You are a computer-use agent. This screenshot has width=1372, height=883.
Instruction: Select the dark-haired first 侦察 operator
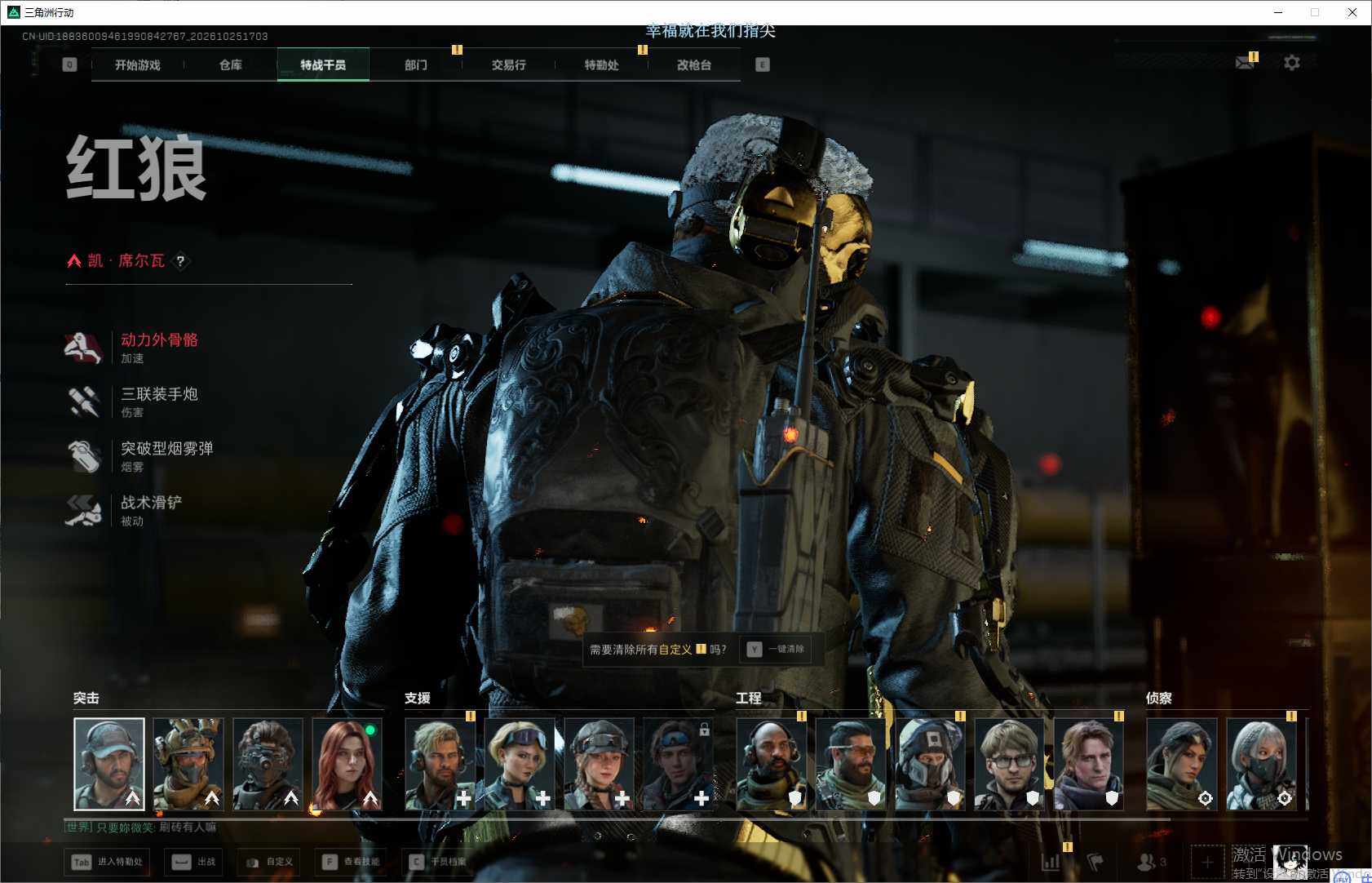click(x=1182, y=764)
